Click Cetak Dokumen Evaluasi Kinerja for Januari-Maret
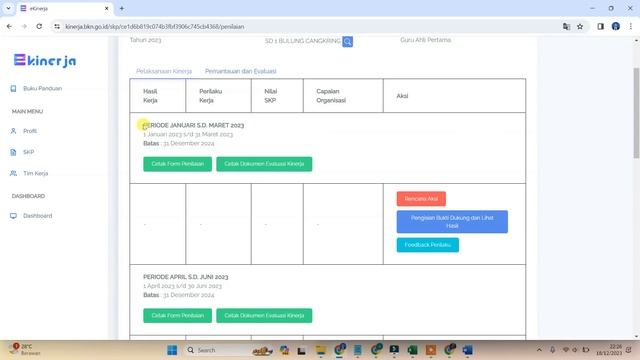Viewport: 640px width, 360px height. (x=264, y=164)
